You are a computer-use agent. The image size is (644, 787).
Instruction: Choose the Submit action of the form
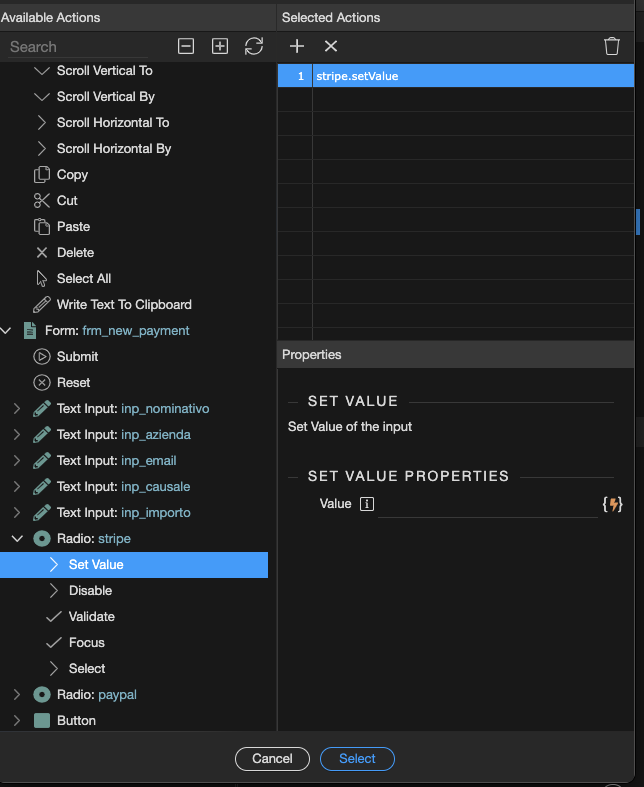[77, 356]
